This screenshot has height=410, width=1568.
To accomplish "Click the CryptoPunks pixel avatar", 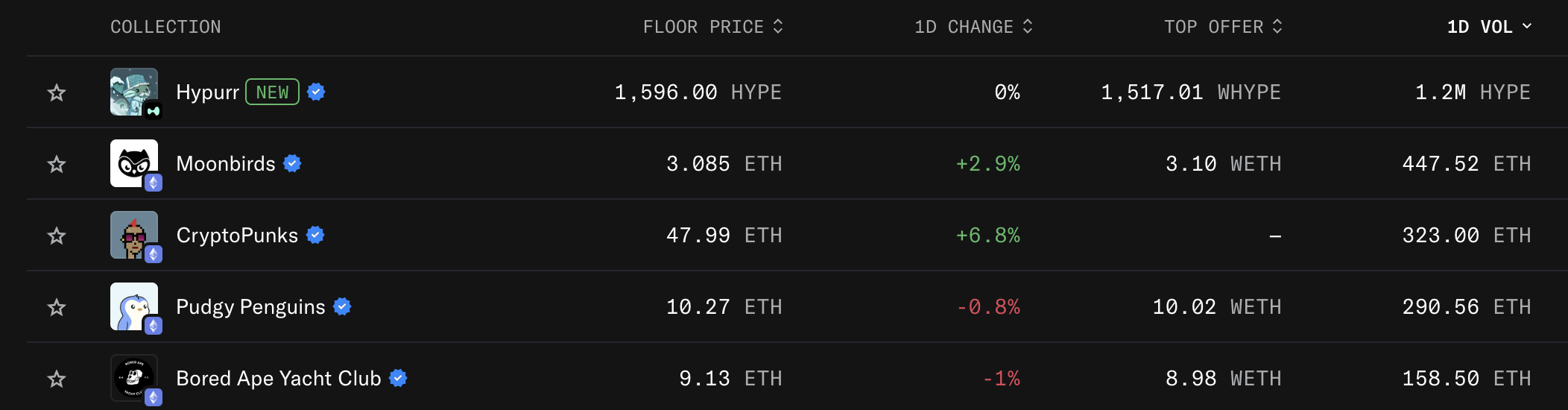I will pyautogui.click(x=134, y=235).
